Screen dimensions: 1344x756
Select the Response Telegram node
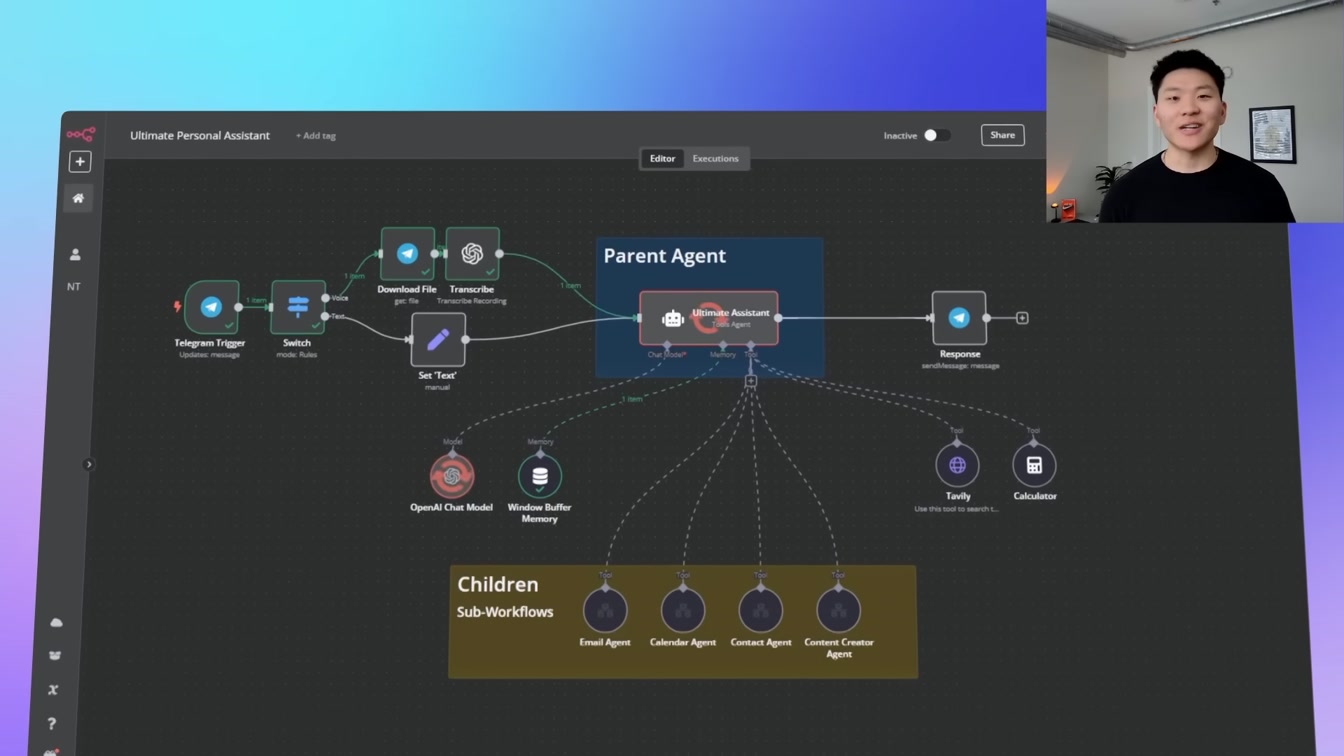click(959, 318)
